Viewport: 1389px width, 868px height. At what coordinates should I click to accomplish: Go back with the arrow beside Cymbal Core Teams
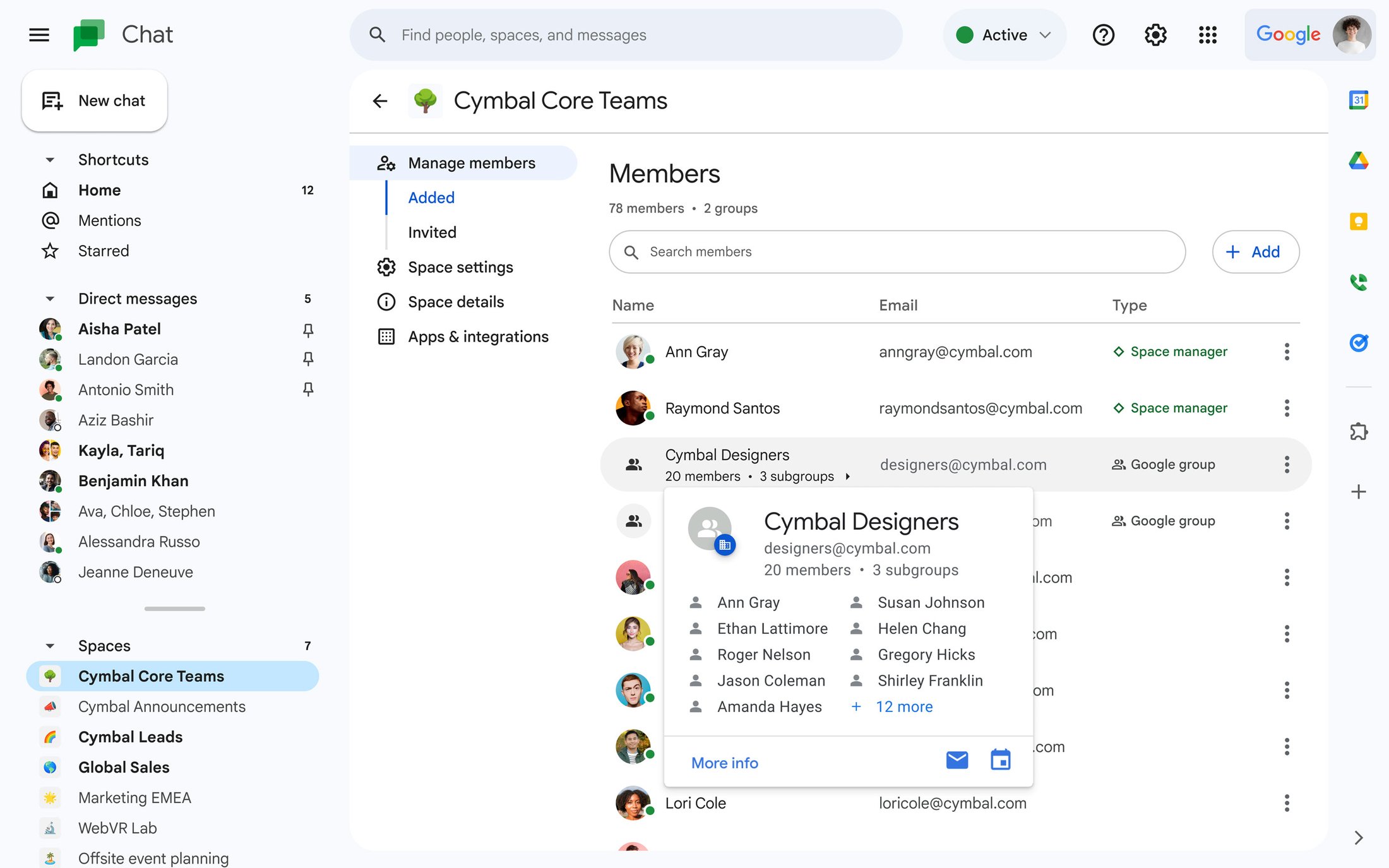pyautogui.click(x=379, y=101)
